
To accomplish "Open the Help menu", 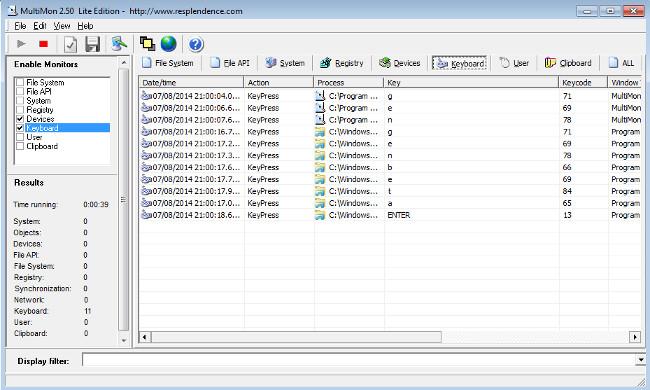I will pyautogui.click(x=85, y=26).
